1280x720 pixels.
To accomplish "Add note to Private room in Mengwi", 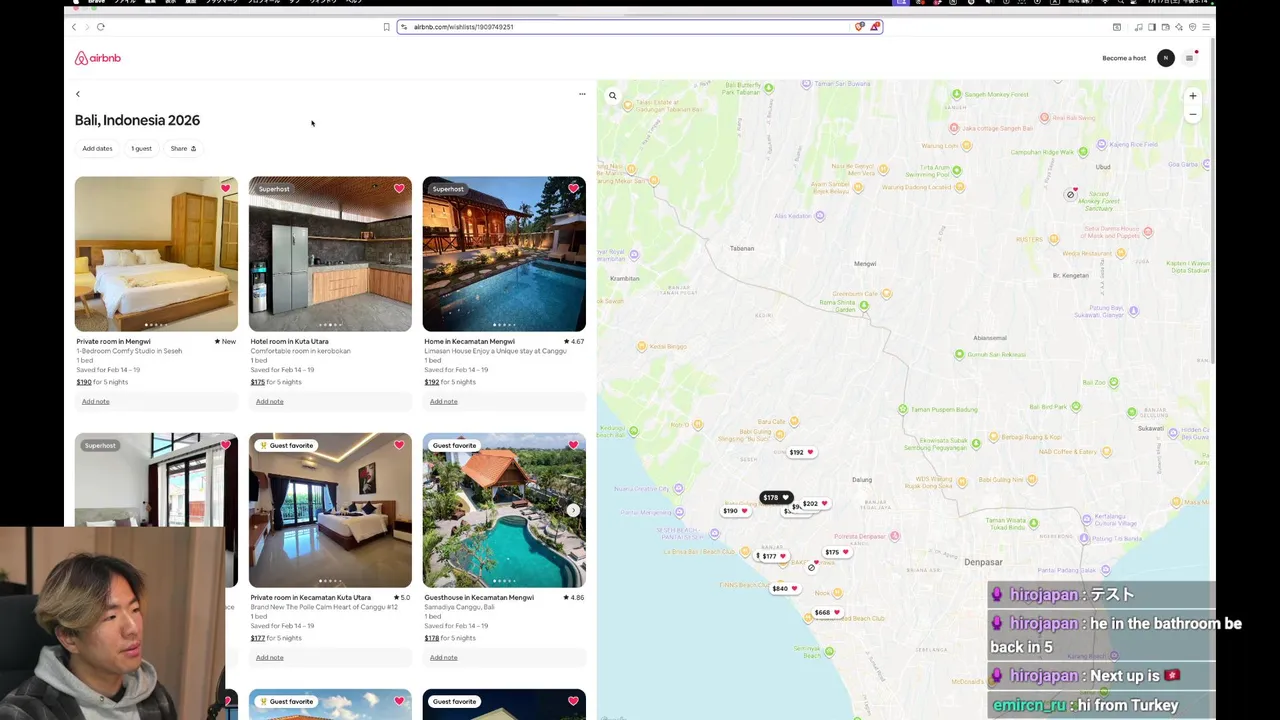I will tap(96, 401).
